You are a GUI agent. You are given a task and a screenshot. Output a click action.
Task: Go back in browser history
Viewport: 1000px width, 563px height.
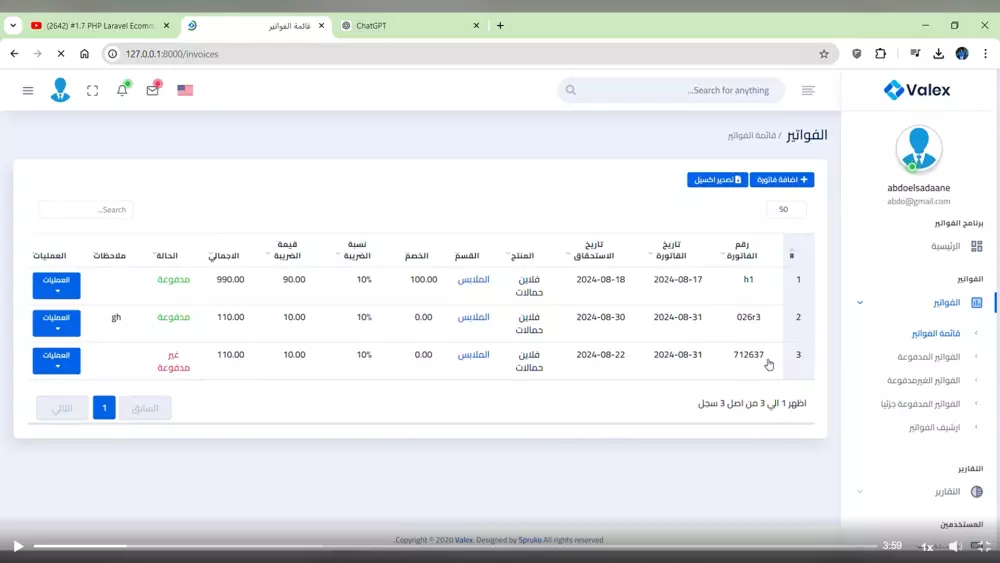pos(14,54)
